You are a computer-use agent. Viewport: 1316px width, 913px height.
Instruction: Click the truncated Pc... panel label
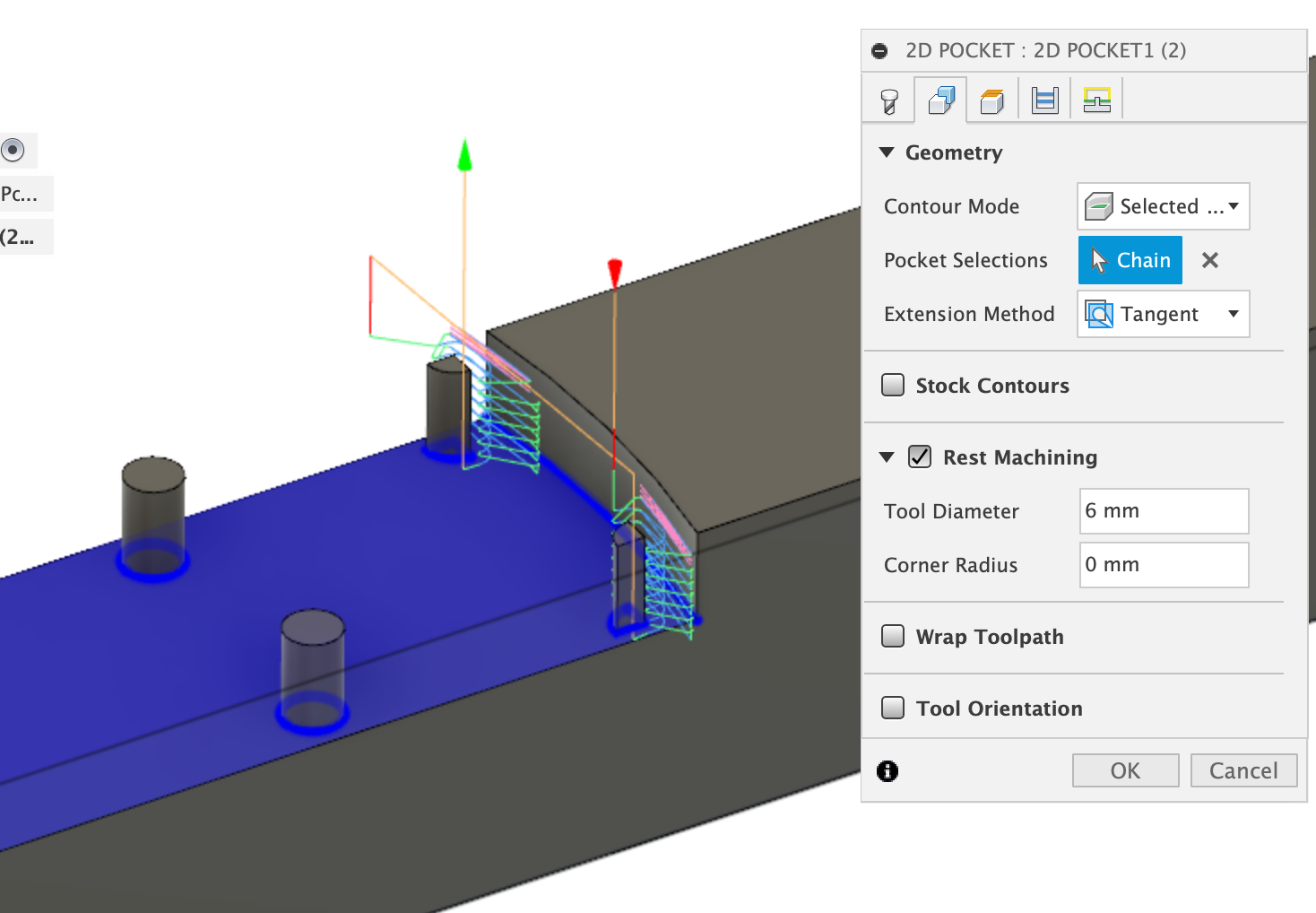18,193
